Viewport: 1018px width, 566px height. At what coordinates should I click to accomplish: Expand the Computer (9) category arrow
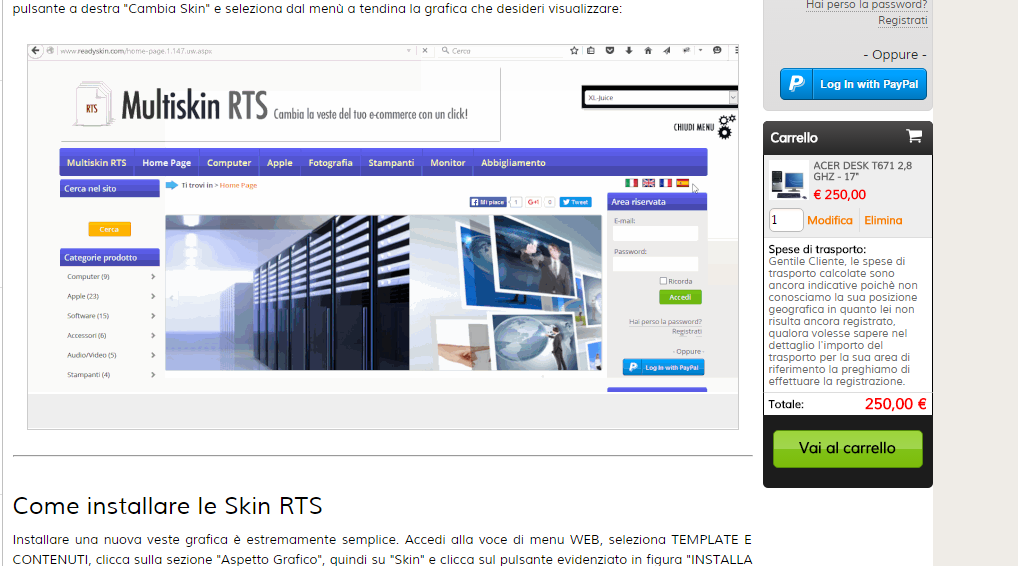[153, 277]
